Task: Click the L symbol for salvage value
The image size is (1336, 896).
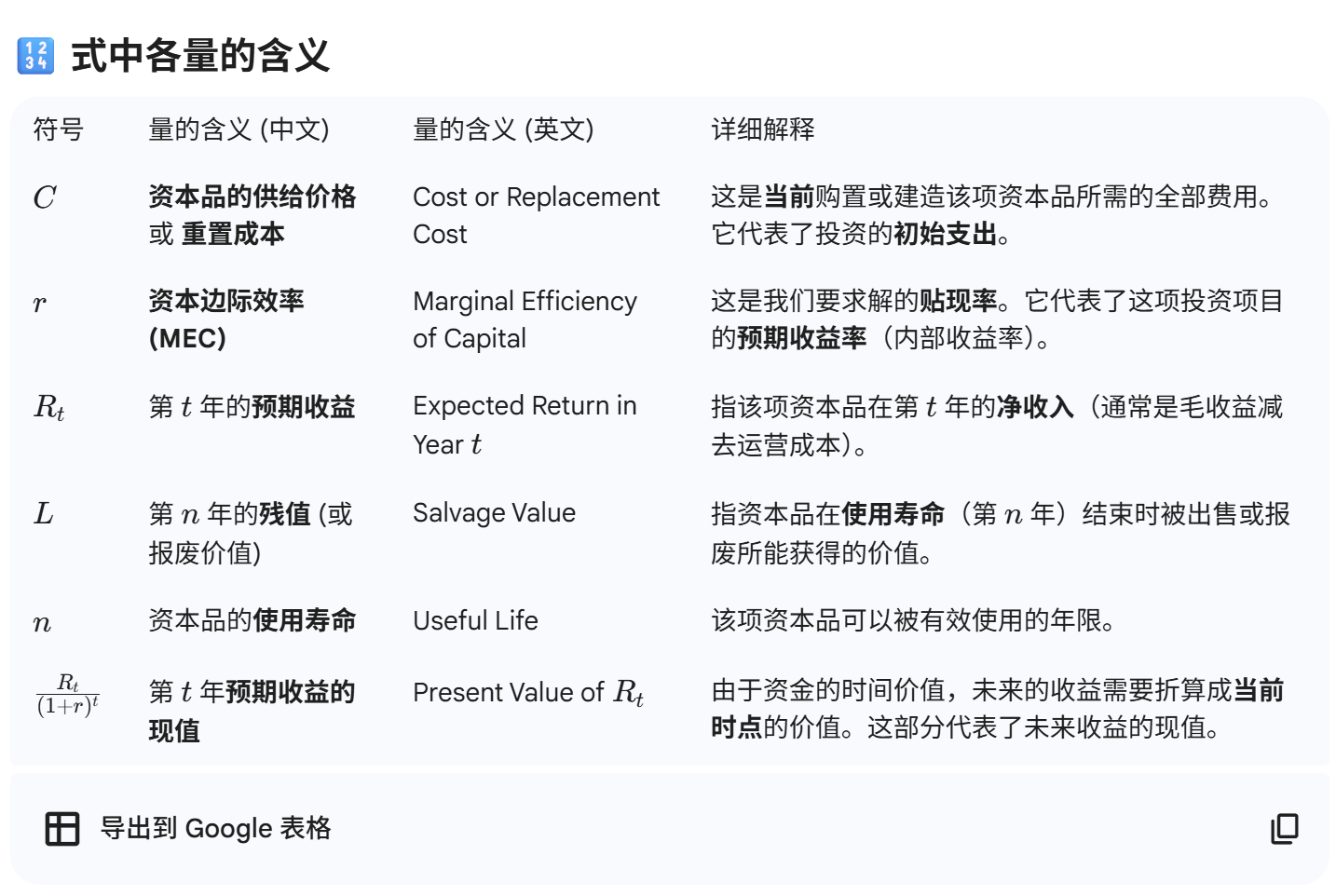Action: point(43,513)
